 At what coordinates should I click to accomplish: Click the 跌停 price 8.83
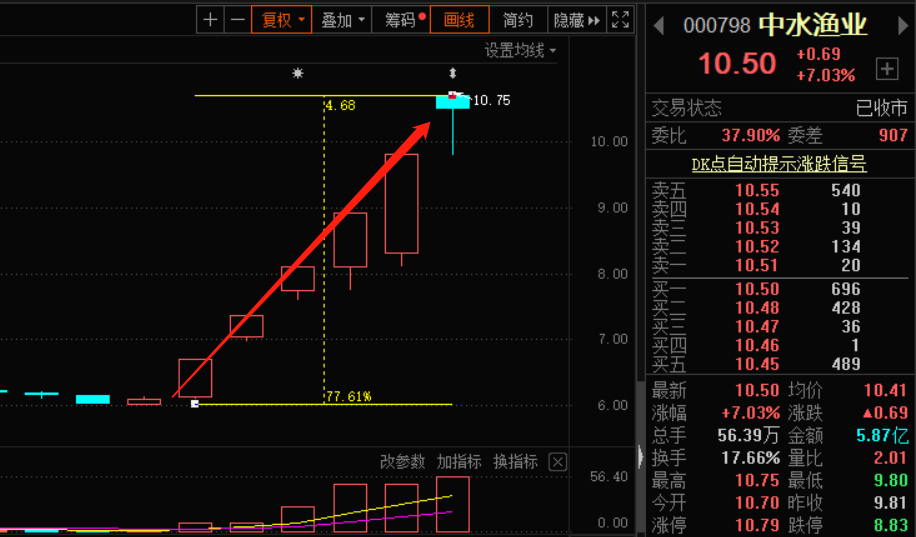coord(891,525)
